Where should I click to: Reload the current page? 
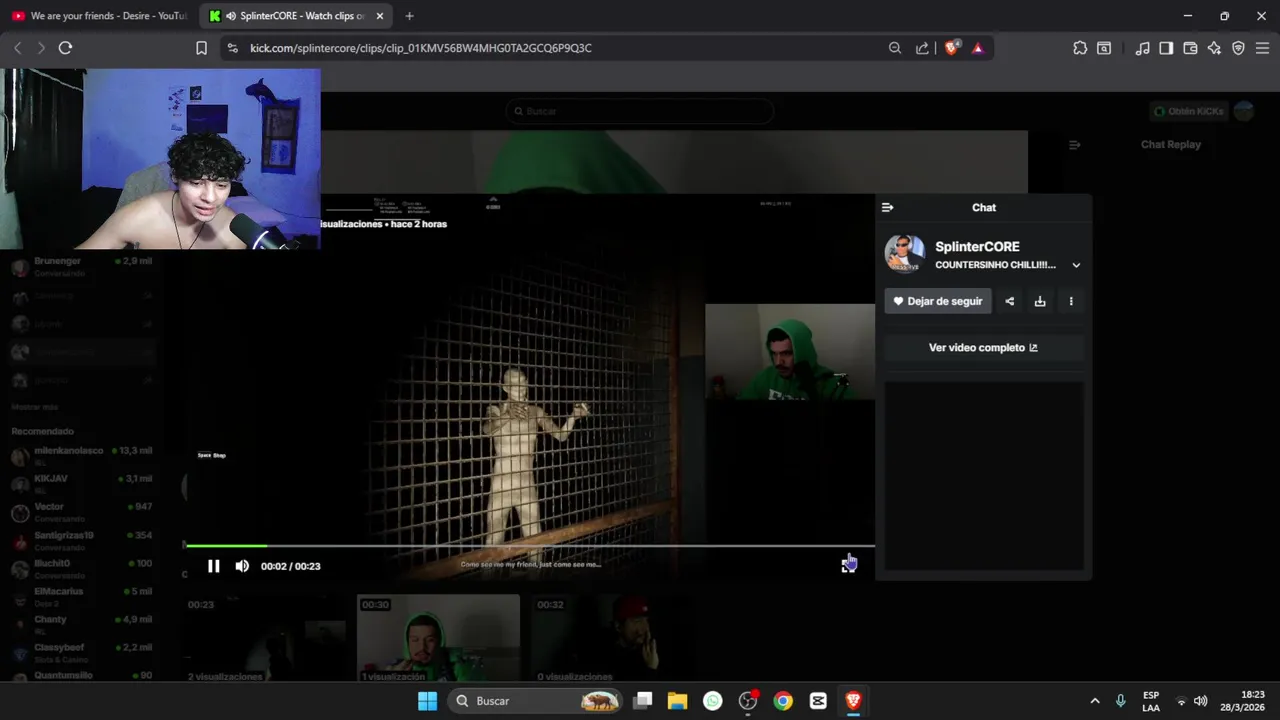pos(65,48)
